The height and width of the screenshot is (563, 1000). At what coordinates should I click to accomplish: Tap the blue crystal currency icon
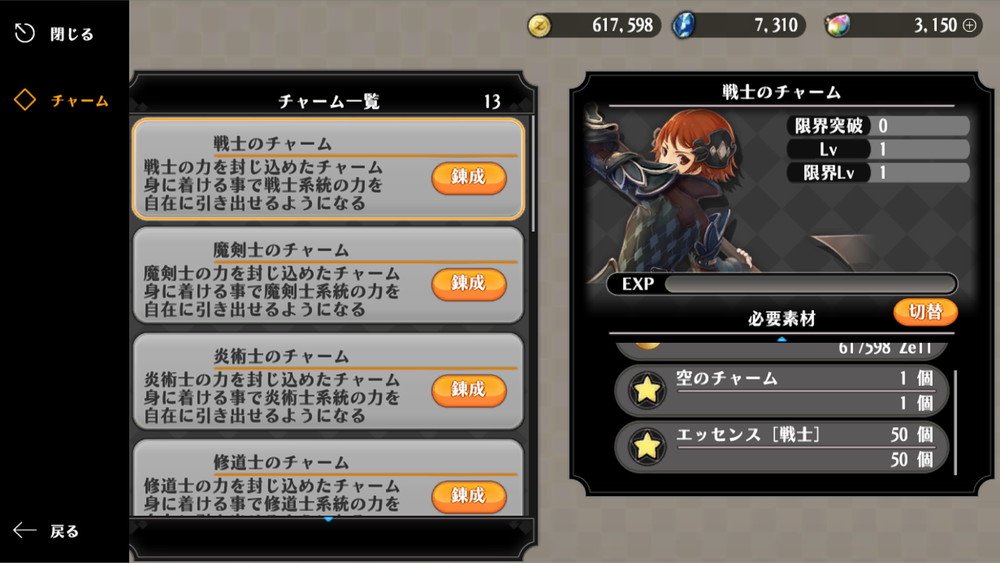click(x=684, y=26)
